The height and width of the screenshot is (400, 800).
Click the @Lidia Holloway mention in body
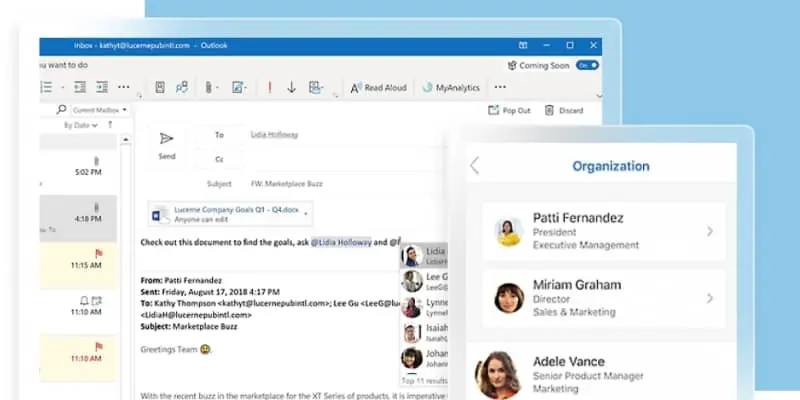[x=341, y=242]
